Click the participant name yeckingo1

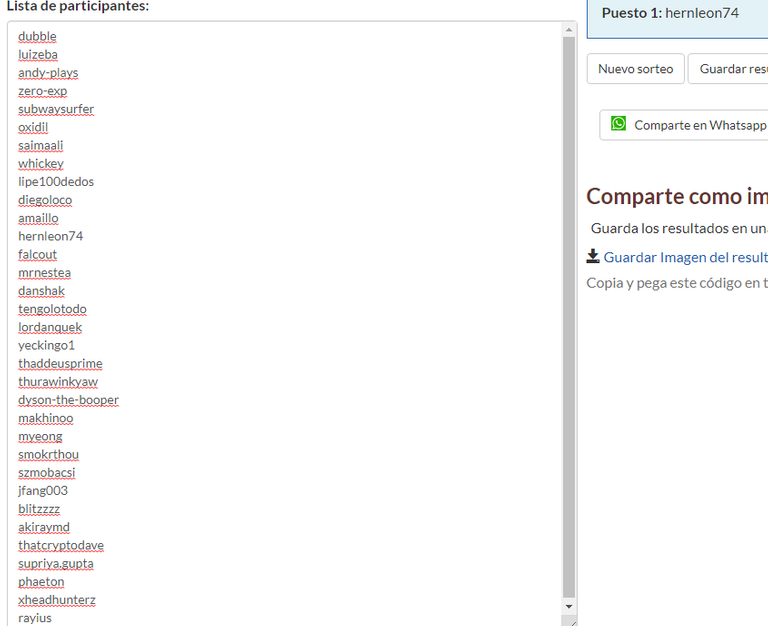(x=47, y=345)
